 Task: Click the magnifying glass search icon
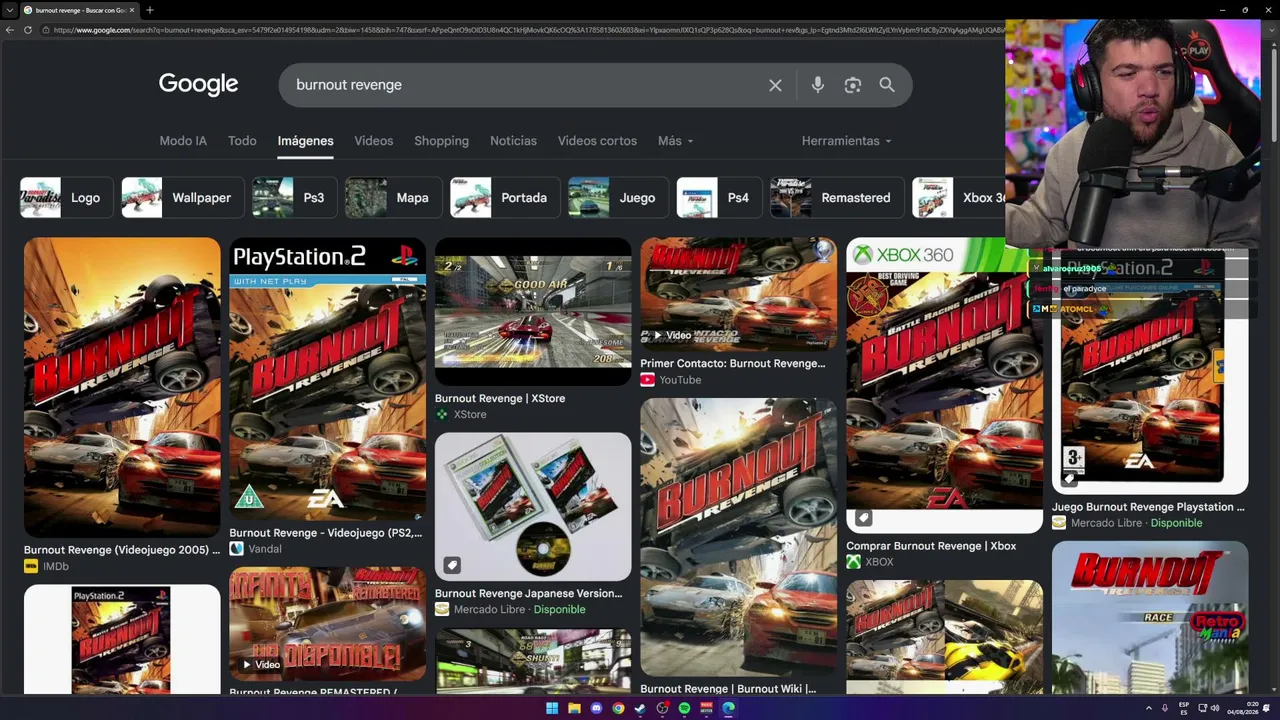(887, 85)
